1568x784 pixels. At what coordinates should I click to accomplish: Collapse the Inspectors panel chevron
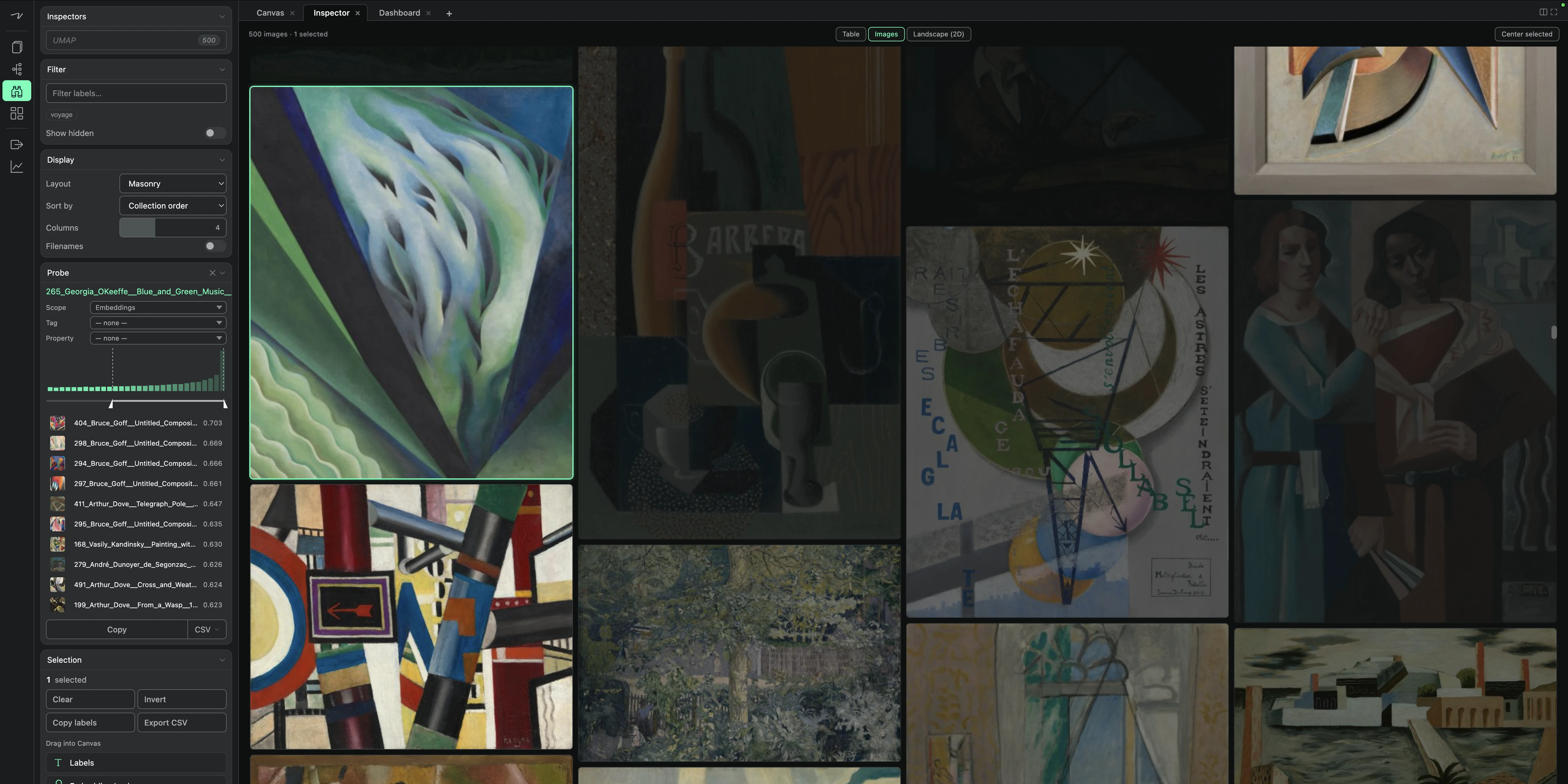[x=222, y=17]
